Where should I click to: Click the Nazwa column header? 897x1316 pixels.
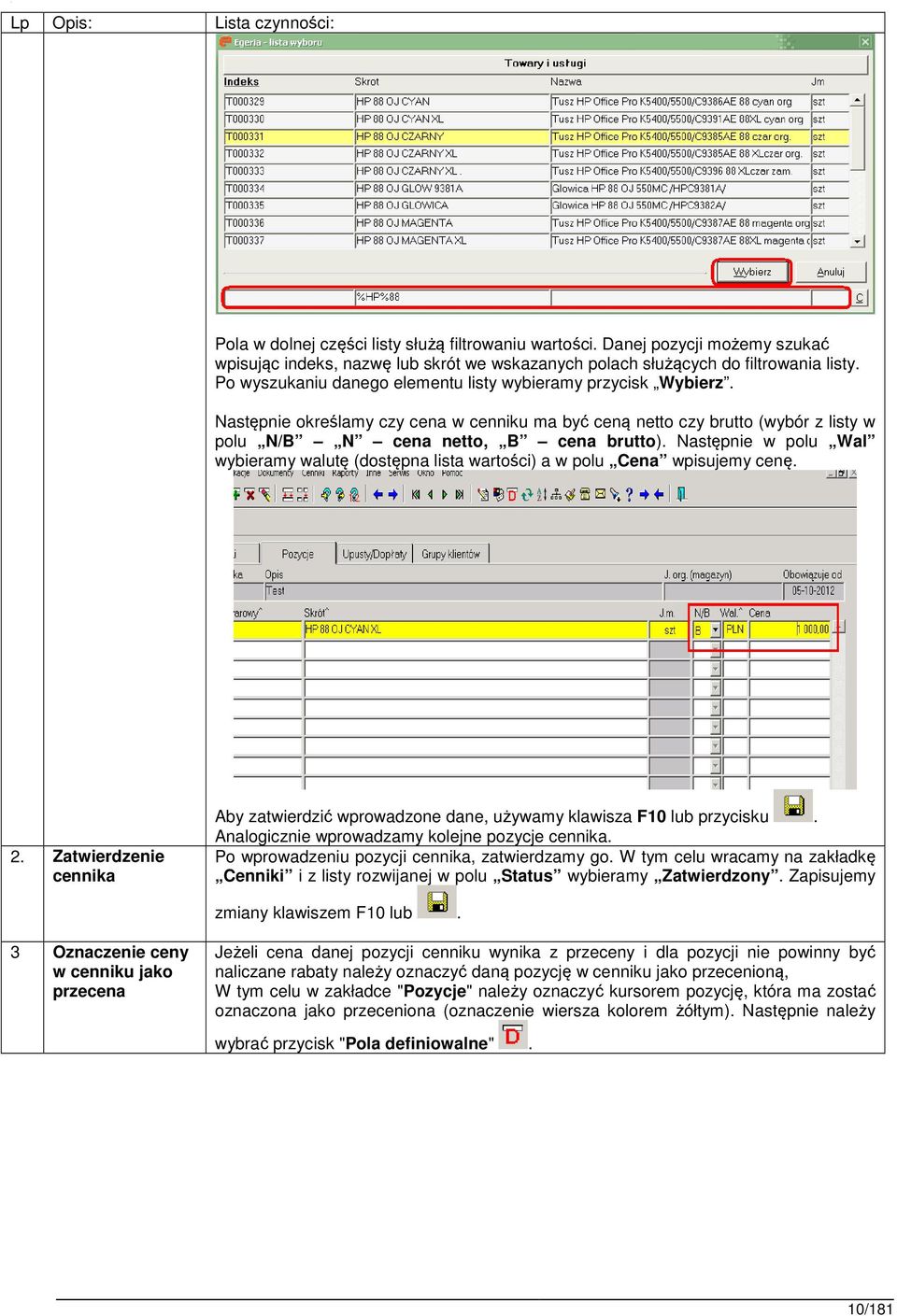(x=566, y=82)
